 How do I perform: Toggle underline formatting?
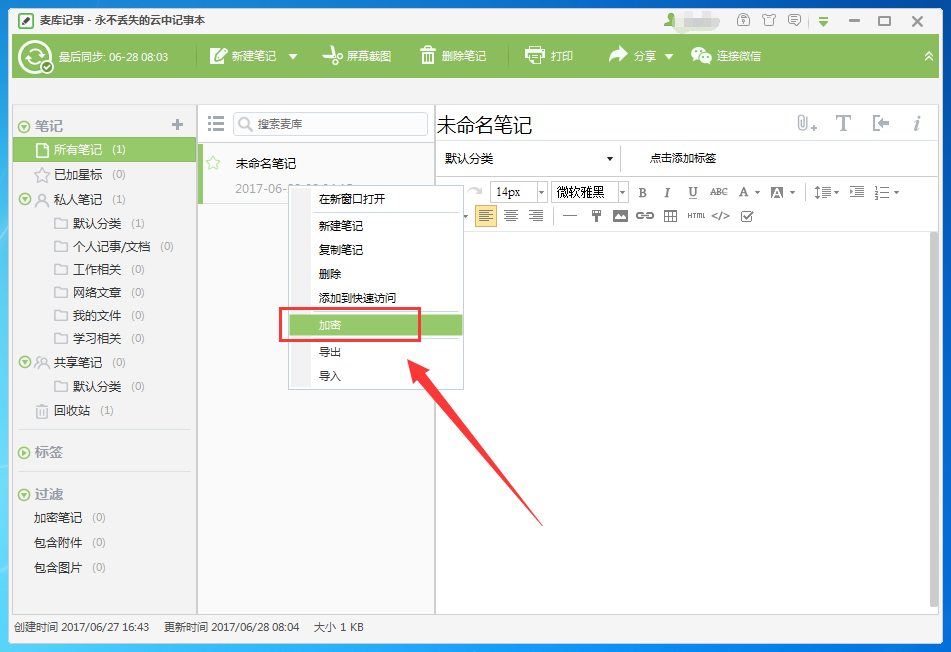pos(694,191)
